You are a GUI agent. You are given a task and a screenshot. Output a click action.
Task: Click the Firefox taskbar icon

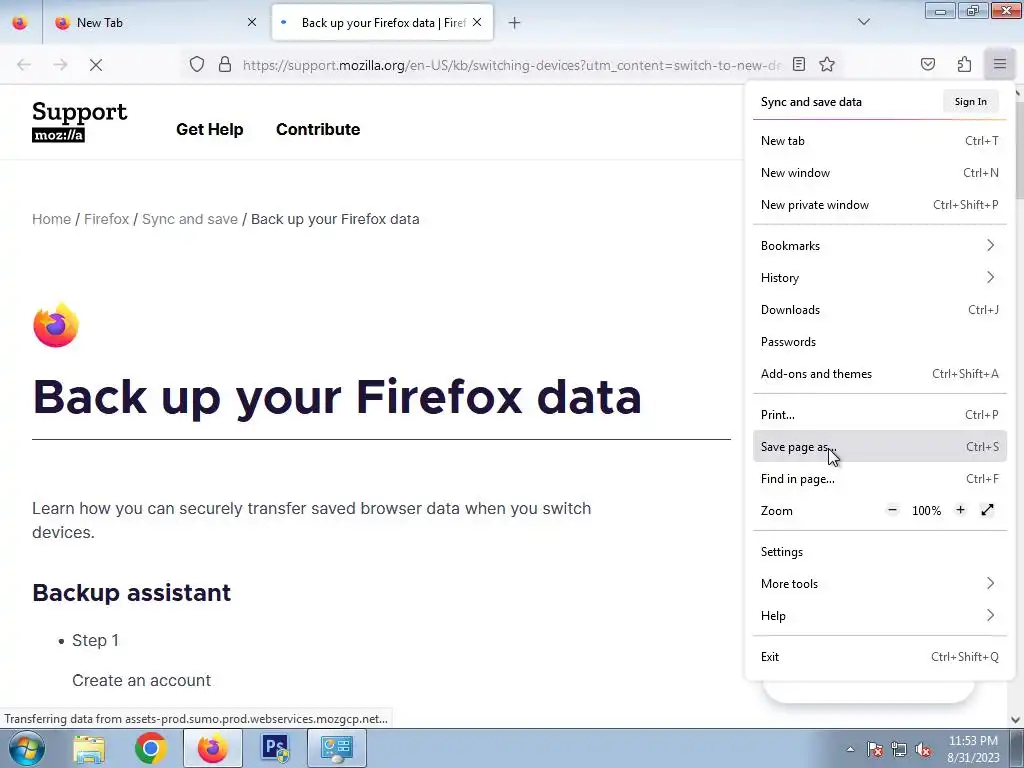212,748
